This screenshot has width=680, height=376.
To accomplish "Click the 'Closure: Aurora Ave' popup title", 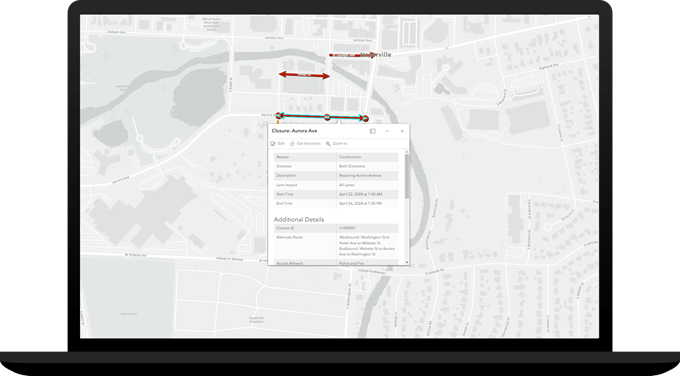I will pos(294,131).
